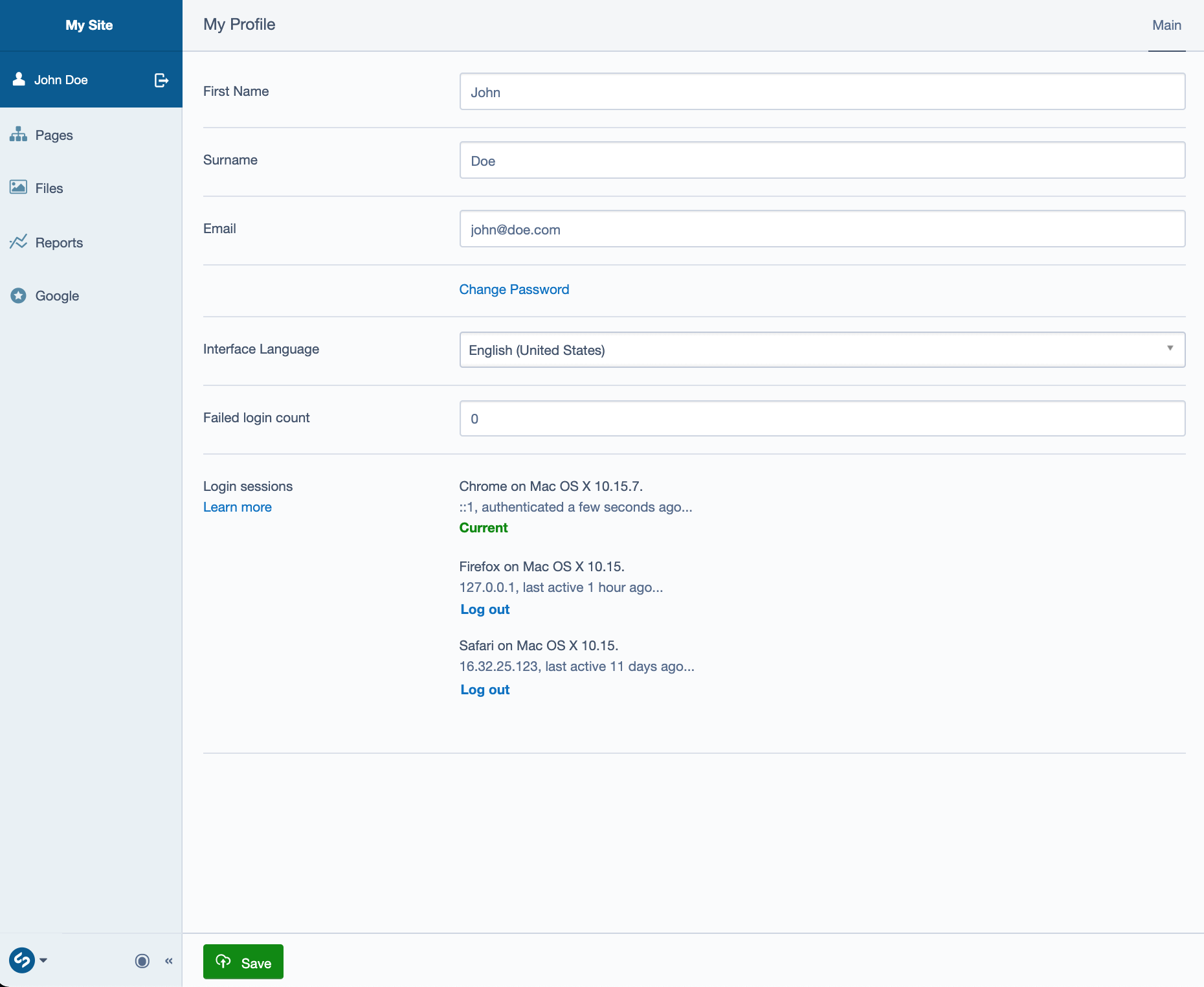Open Learn more about login sessions
This screenshot has height=987, width=1204.
(x=237, y=507)
